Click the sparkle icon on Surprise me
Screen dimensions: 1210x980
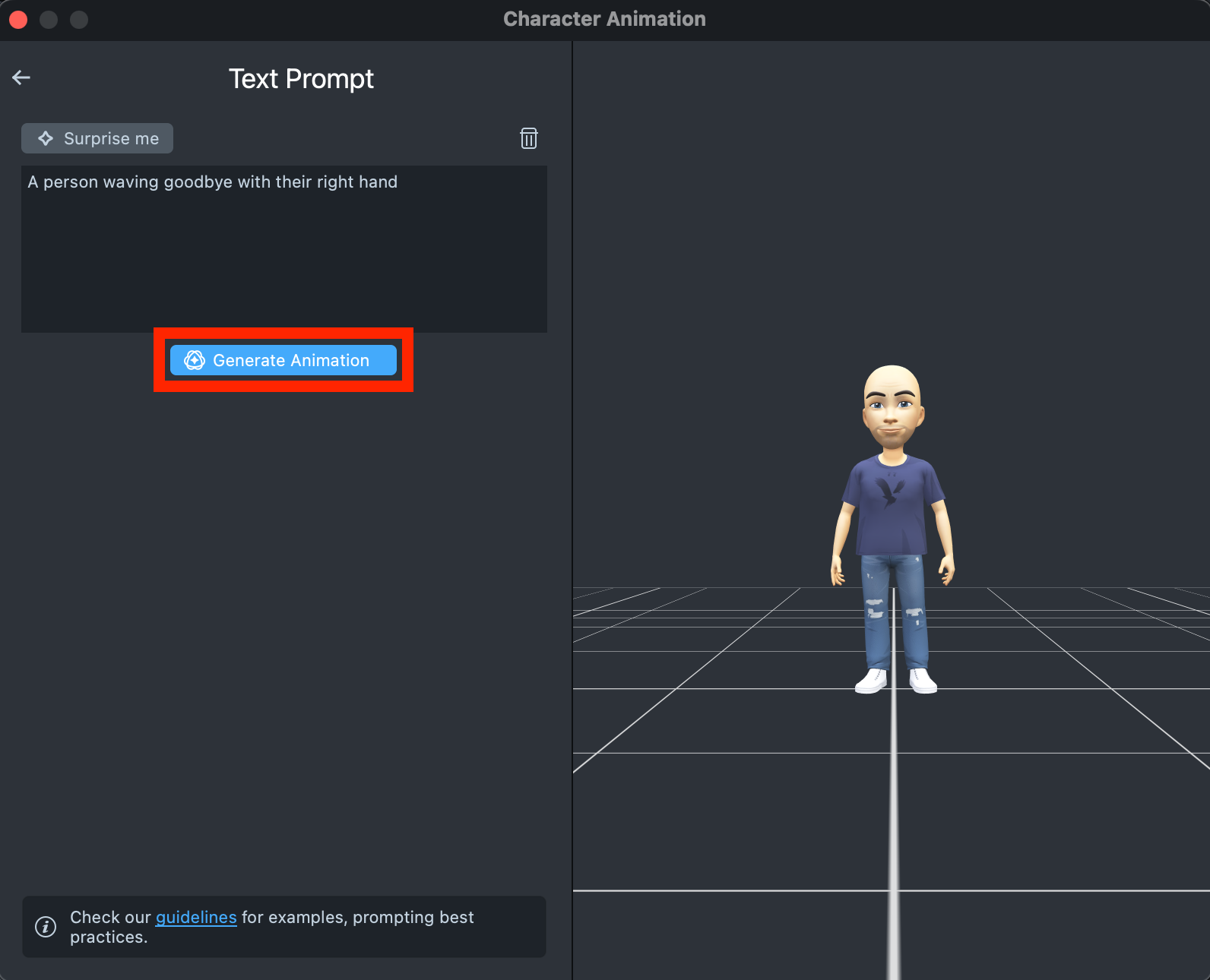coord(46,138)
